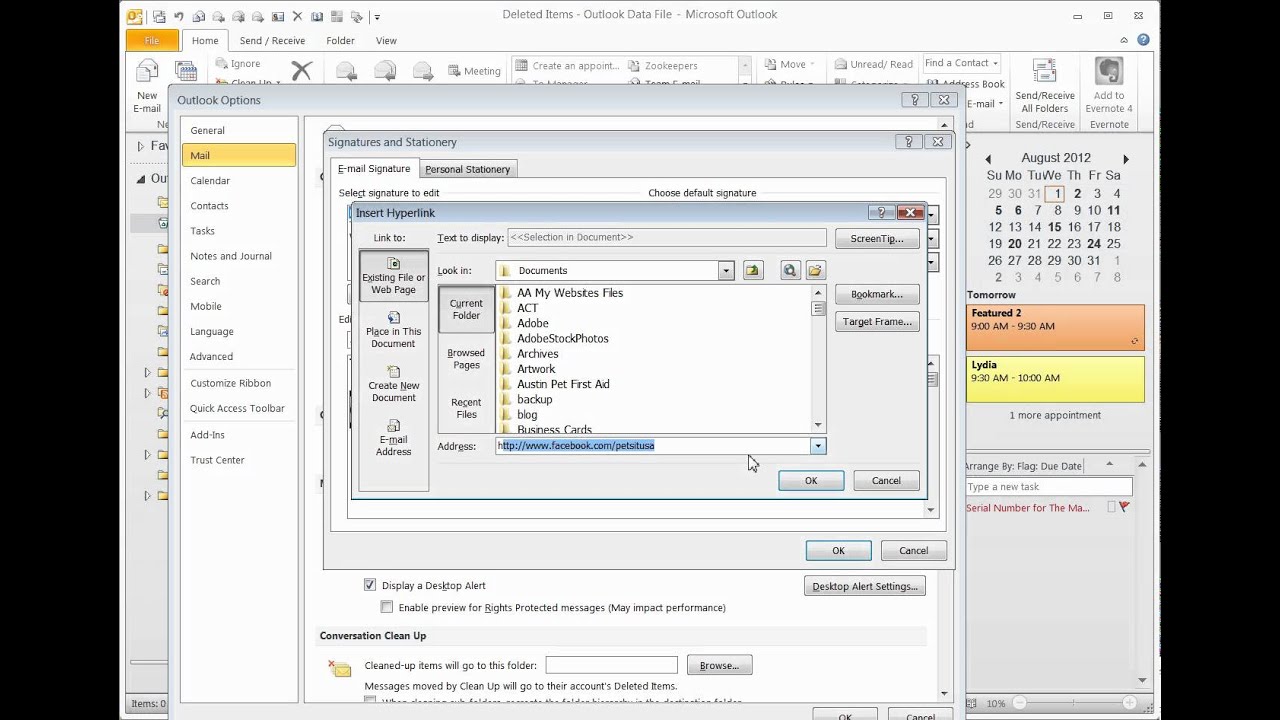
Task: Toggle Display a Desktop Alert checkbox
Action: tap(370, 585)
